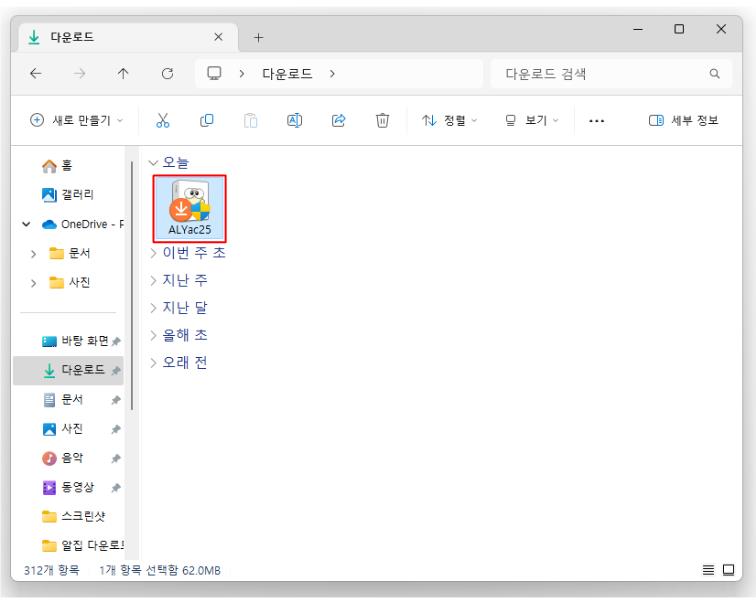
Task: Select pinned 다운로드 in sidebar
Action: point(68,370)
